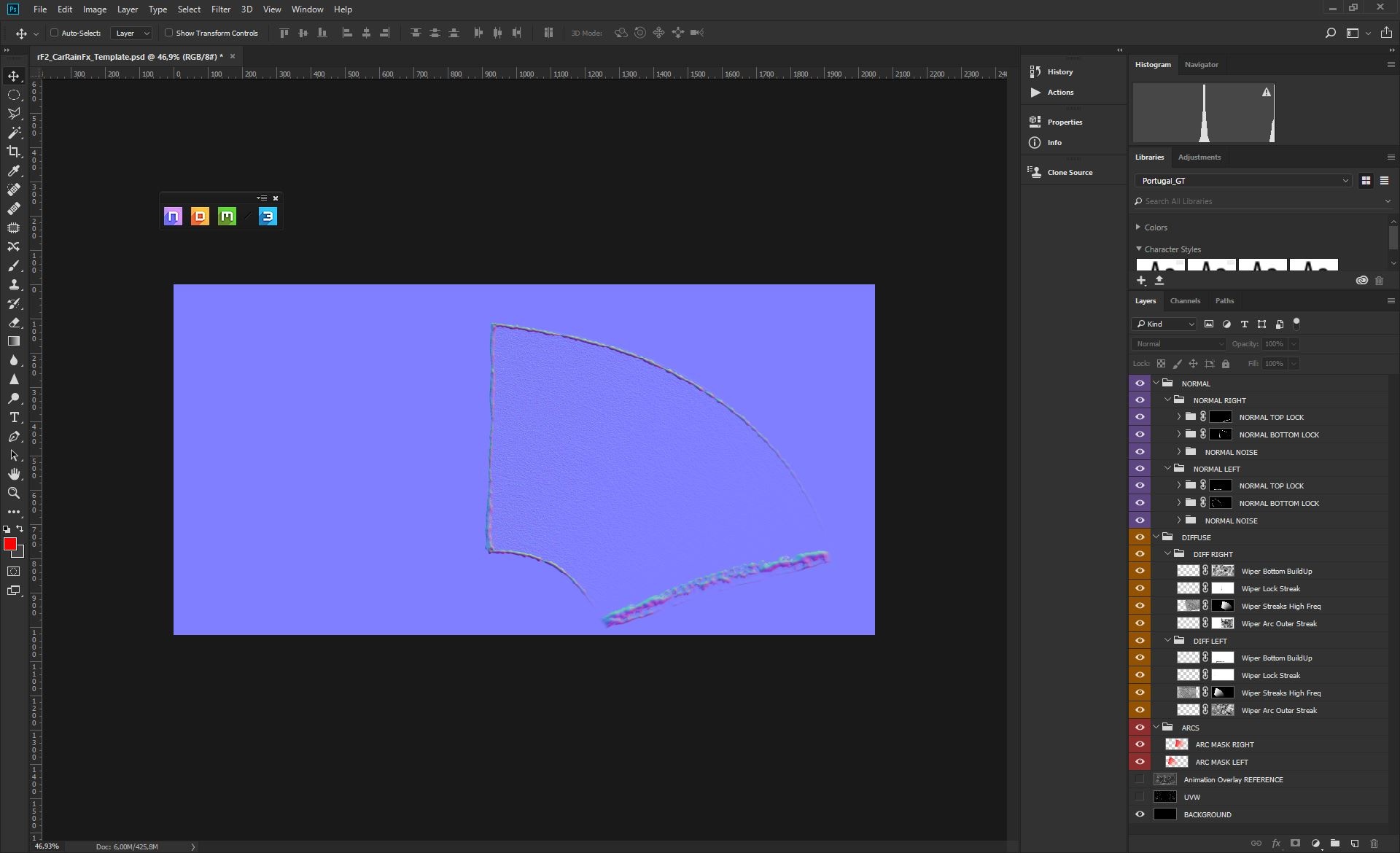1400x853 pixels.
Task: Switch to the Paths tab
Action: click(x=1224, y=300)
